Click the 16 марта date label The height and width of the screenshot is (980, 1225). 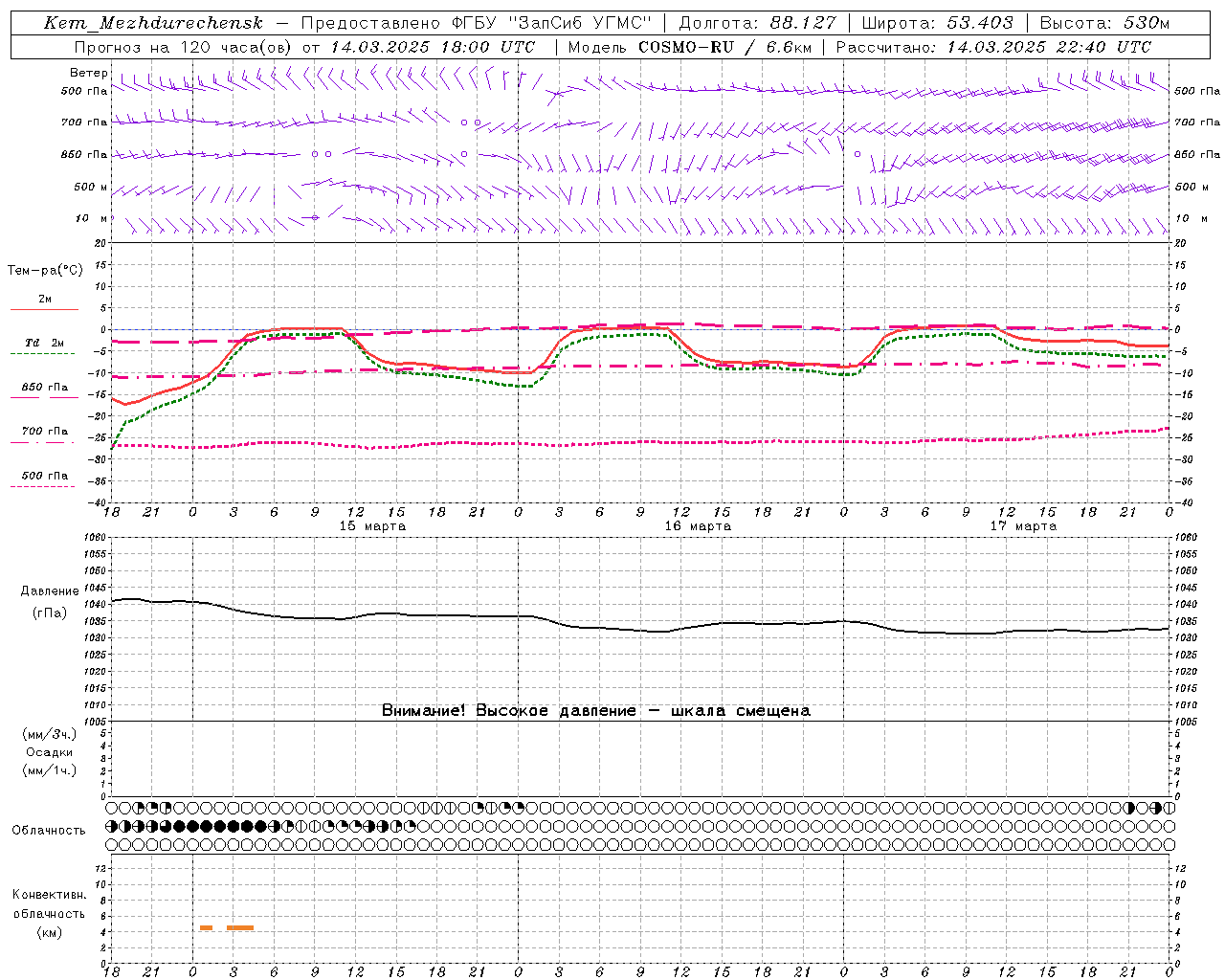(698, 526)
